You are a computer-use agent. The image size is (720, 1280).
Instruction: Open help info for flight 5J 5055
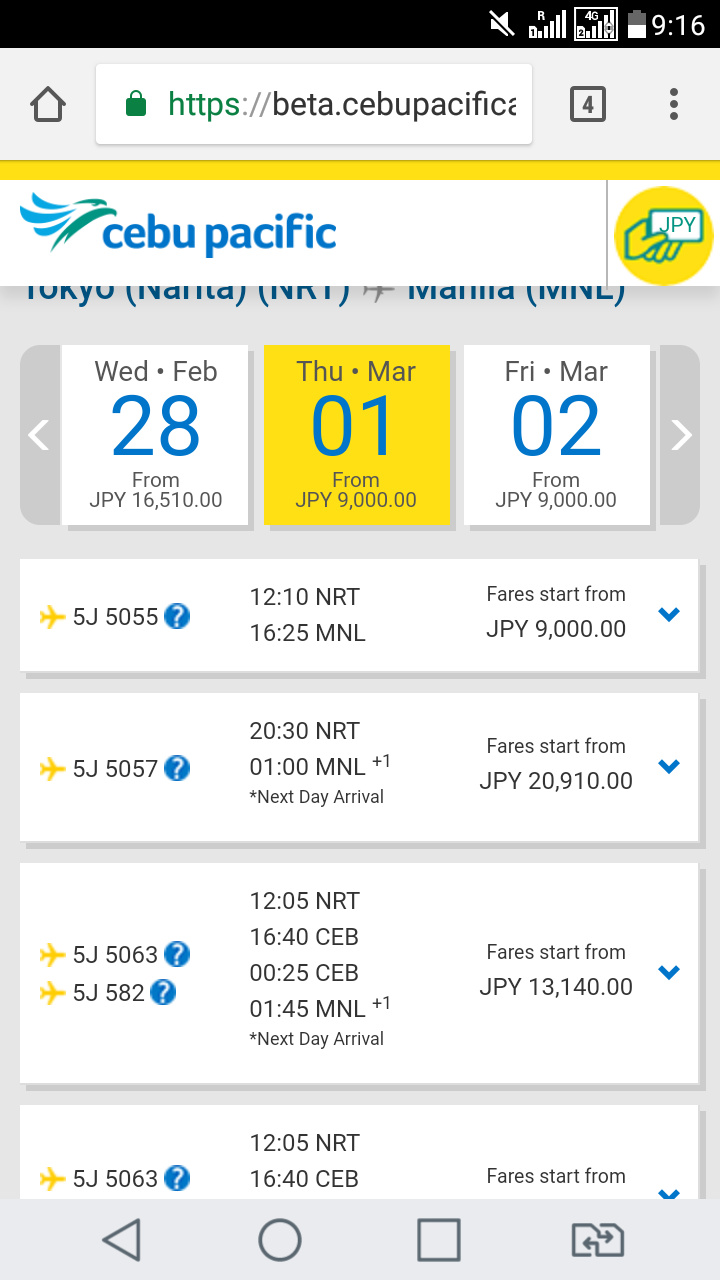coord(177,616)
